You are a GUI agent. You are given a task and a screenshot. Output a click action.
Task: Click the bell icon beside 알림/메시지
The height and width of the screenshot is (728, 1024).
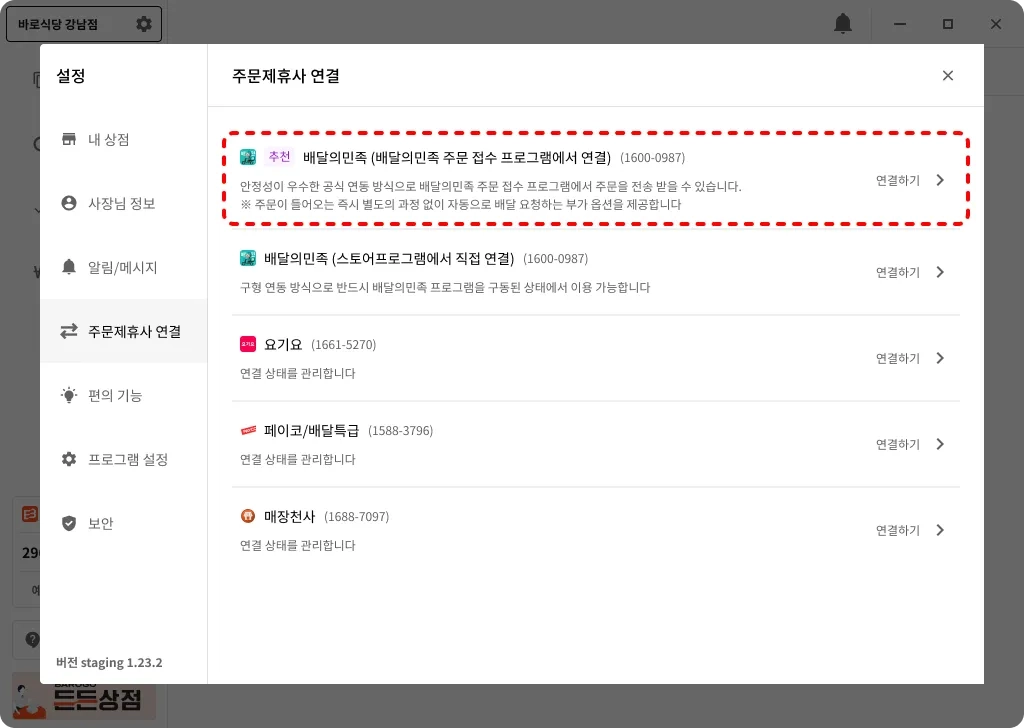(x=69, y=266)
